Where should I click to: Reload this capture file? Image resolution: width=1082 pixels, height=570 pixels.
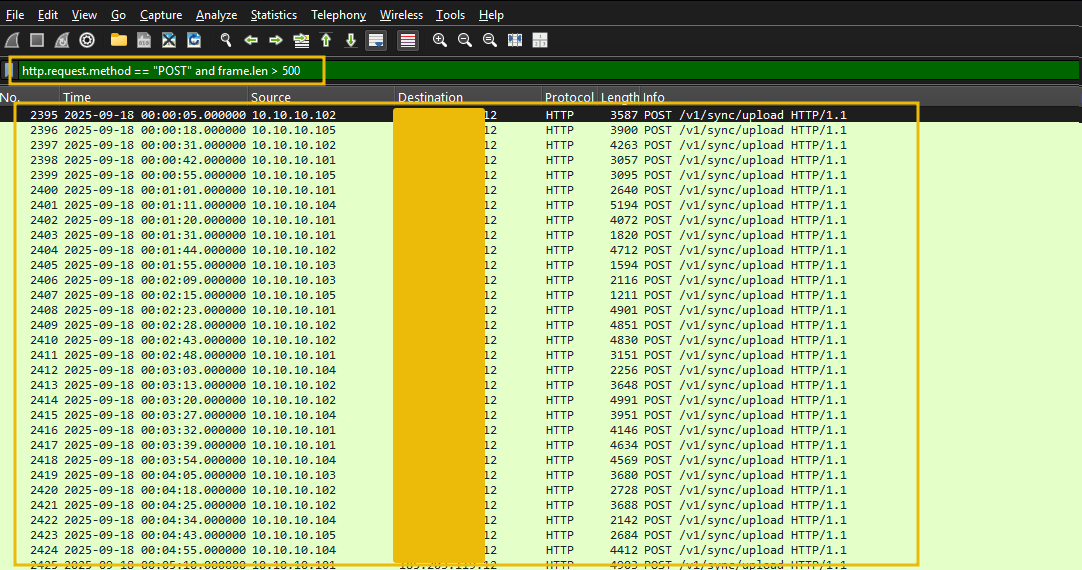click(x=194, y=40)
